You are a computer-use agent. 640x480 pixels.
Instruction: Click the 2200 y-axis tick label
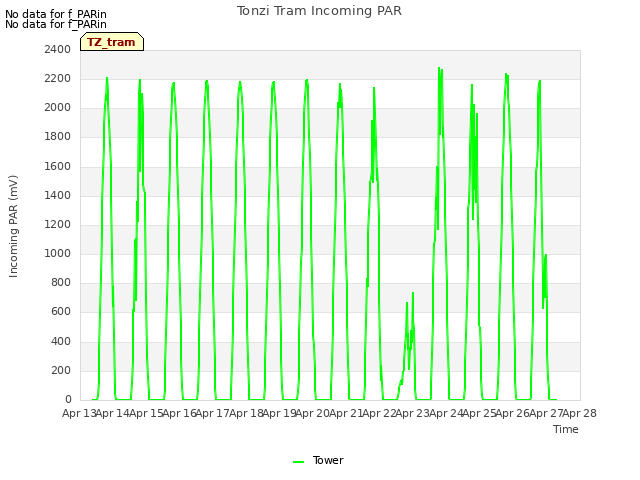coord(58,78)
